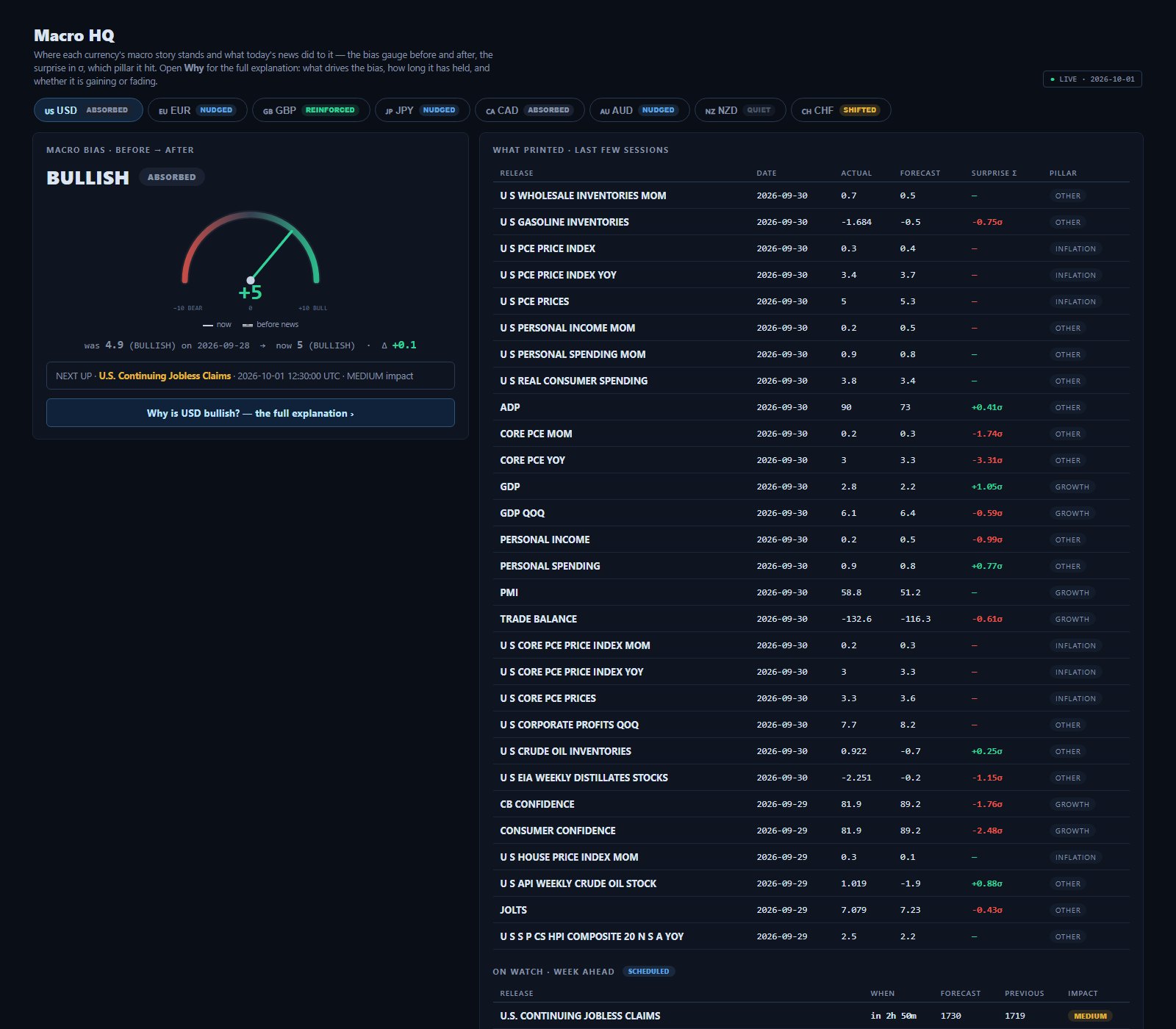The width and height of the screenshot is (1176, 1029).
Task: Click -2.48σ surprise for CONSUMER CONFIDENCE
Action: (987, 831)
